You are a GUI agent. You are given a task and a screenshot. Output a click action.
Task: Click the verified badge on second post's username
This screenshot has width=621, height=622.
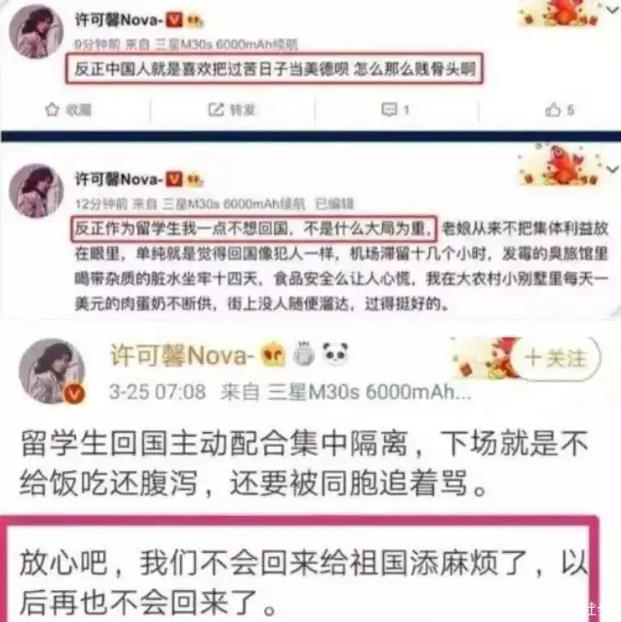coord(174,179)
